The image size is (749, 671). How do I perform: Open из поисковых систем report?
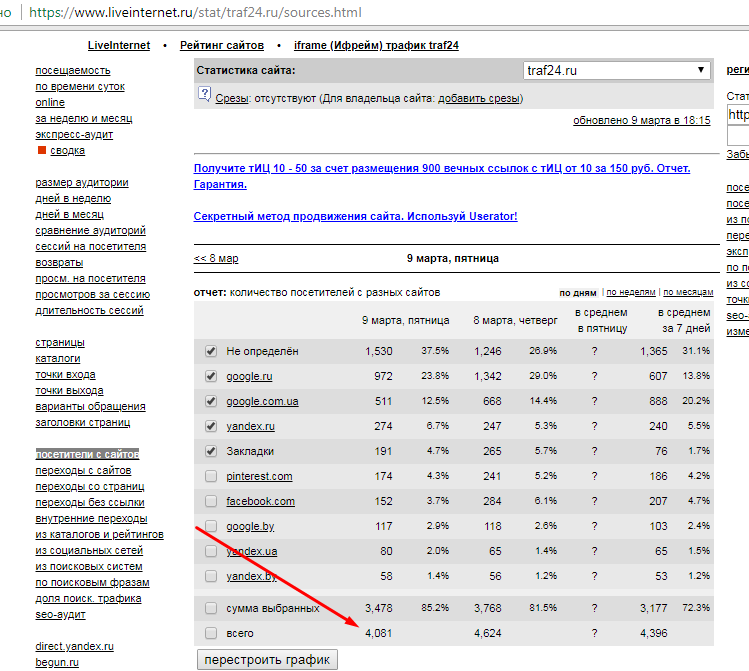tap(88, 566)
